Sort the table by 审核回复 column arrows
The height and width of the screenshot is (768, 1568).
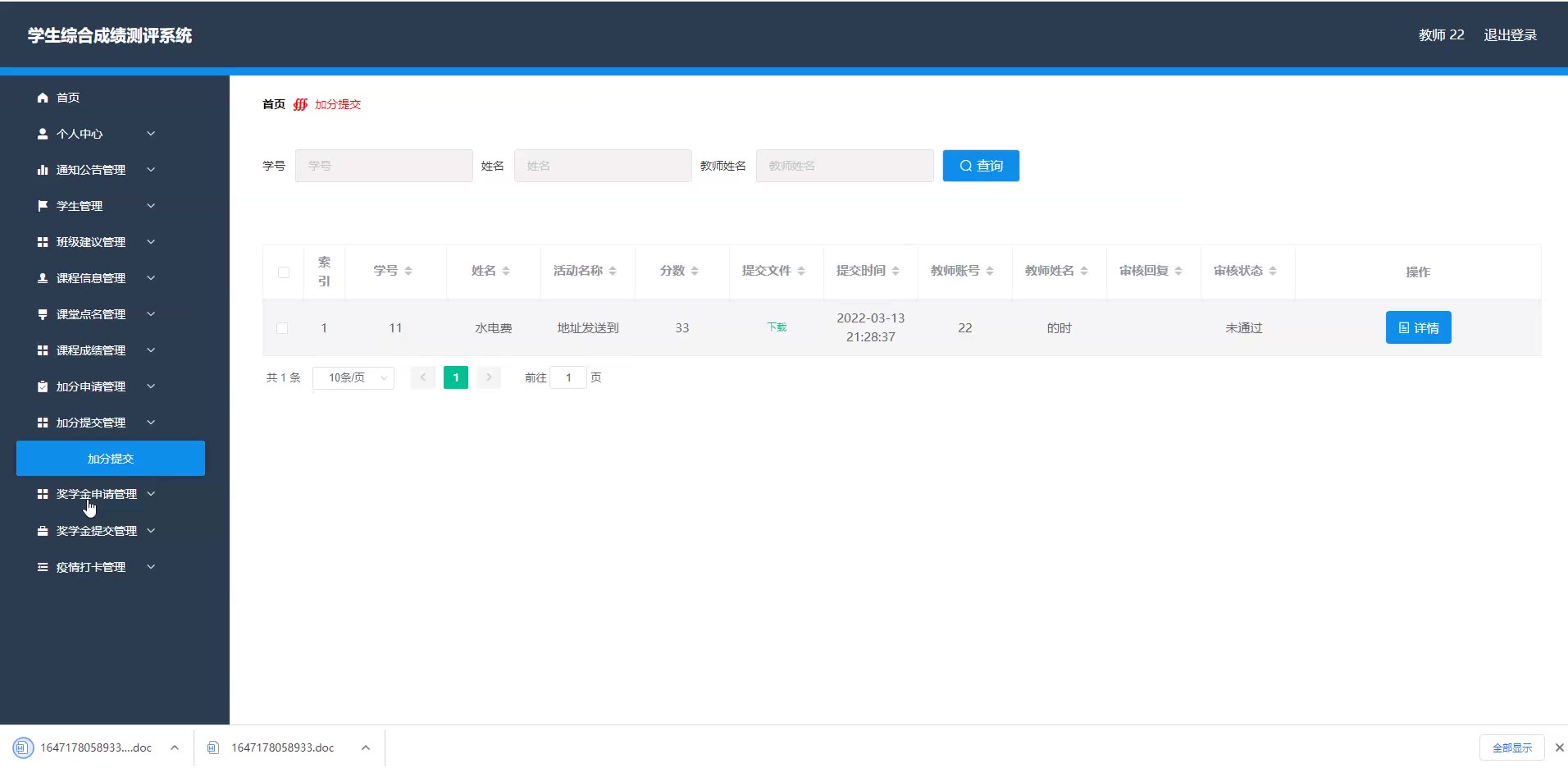point(1178,271)
